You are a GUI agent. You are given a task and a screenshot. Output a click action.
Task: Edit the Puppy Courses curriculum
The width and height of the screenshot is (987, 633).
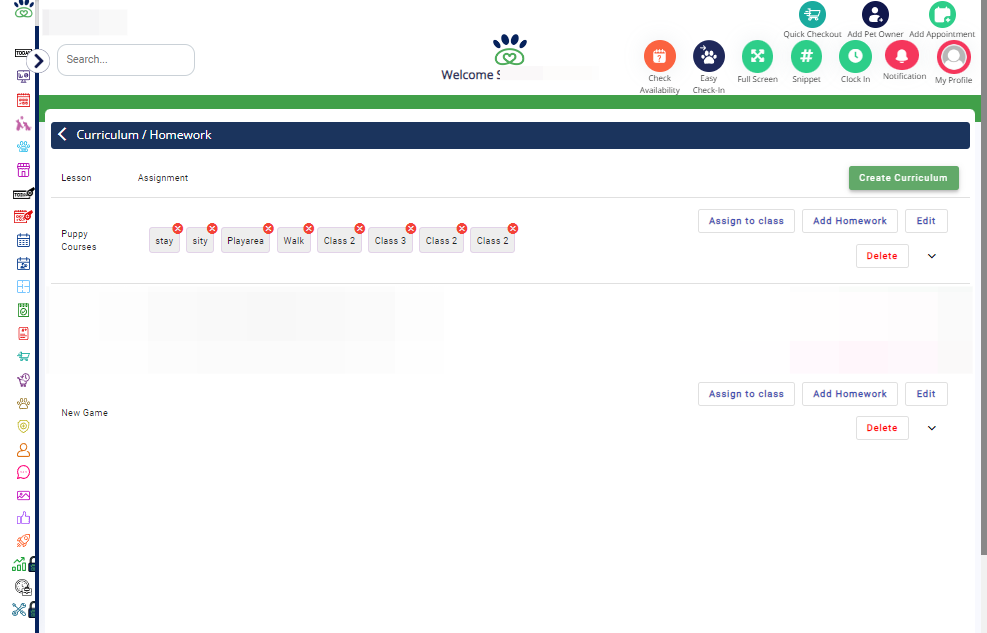[926, 221]
